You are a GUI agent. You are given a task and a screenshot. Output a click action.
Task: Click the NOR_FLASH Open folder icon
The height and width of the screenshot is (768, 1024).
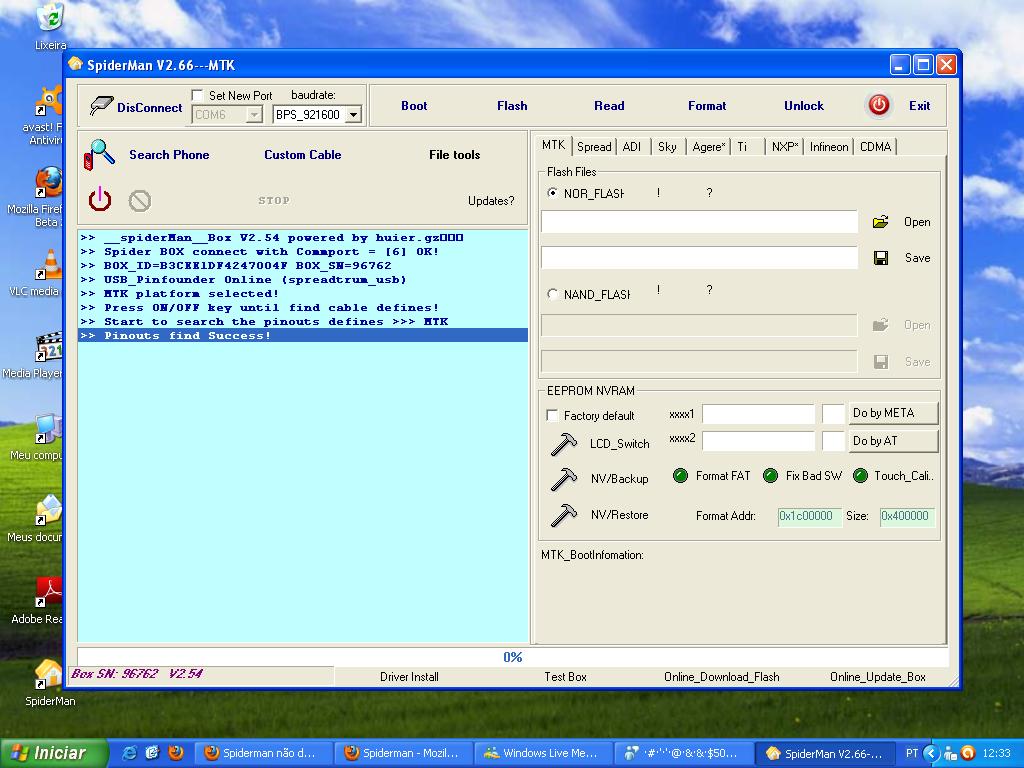880,222
